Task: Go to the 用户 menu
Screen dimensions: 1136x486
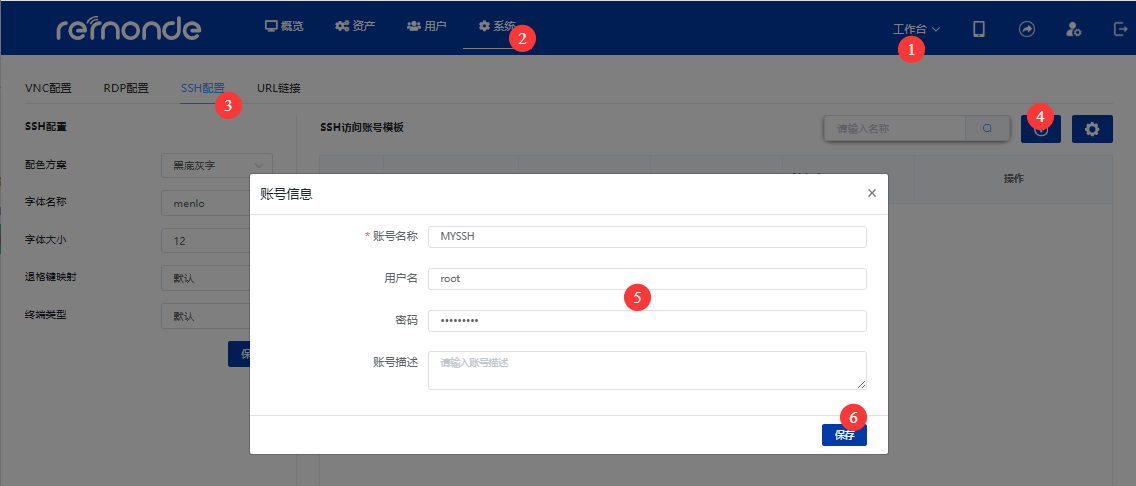Action: tap(427, 26)
